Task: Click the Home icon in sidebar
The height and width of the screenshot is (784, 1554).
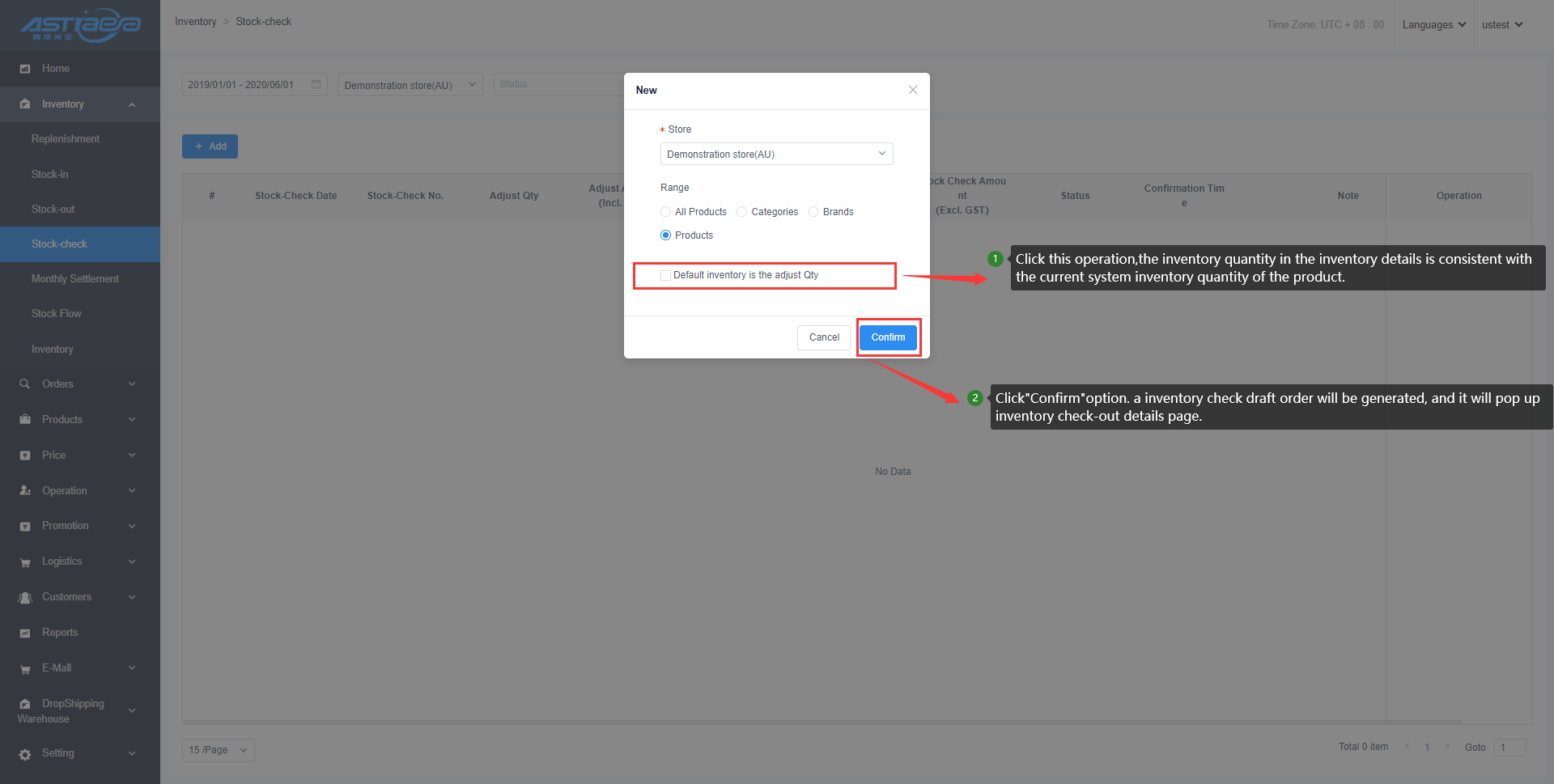Action: 25,69
